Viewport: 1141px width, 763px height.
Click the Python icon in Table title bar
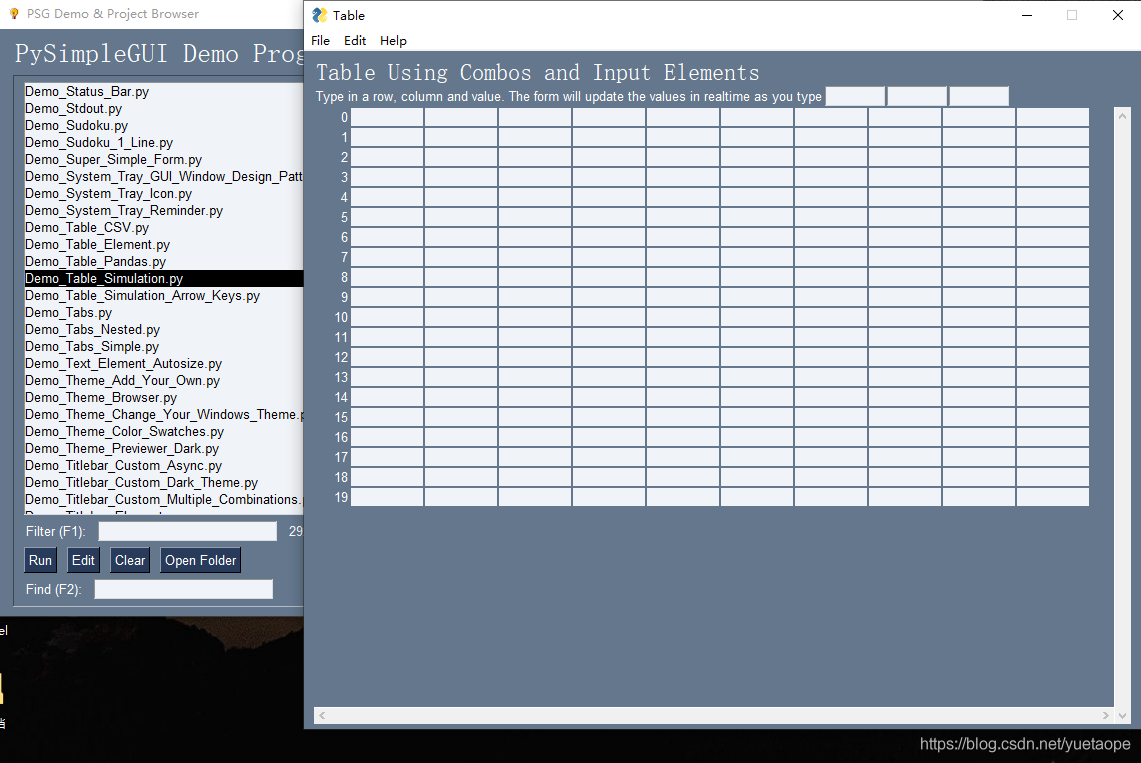(x=319, y=15)
